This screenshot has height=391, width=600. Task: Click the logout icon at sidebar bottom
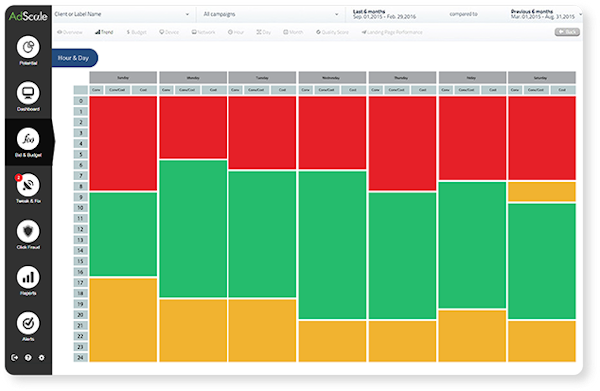(x=15, y=357)
